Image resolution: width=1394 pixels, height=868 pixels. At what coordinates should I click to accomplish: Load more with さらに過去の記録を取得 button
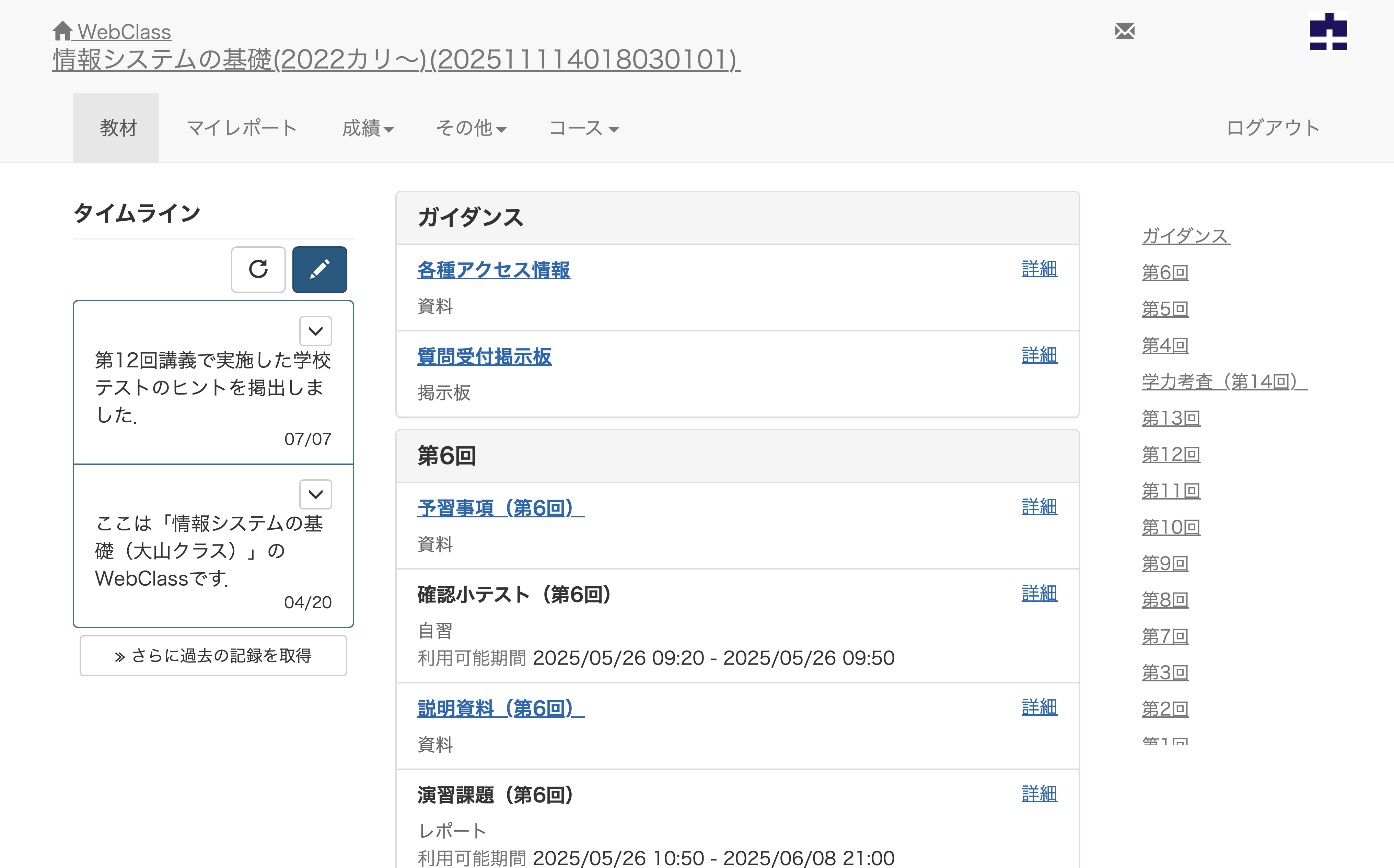point(213,656)
